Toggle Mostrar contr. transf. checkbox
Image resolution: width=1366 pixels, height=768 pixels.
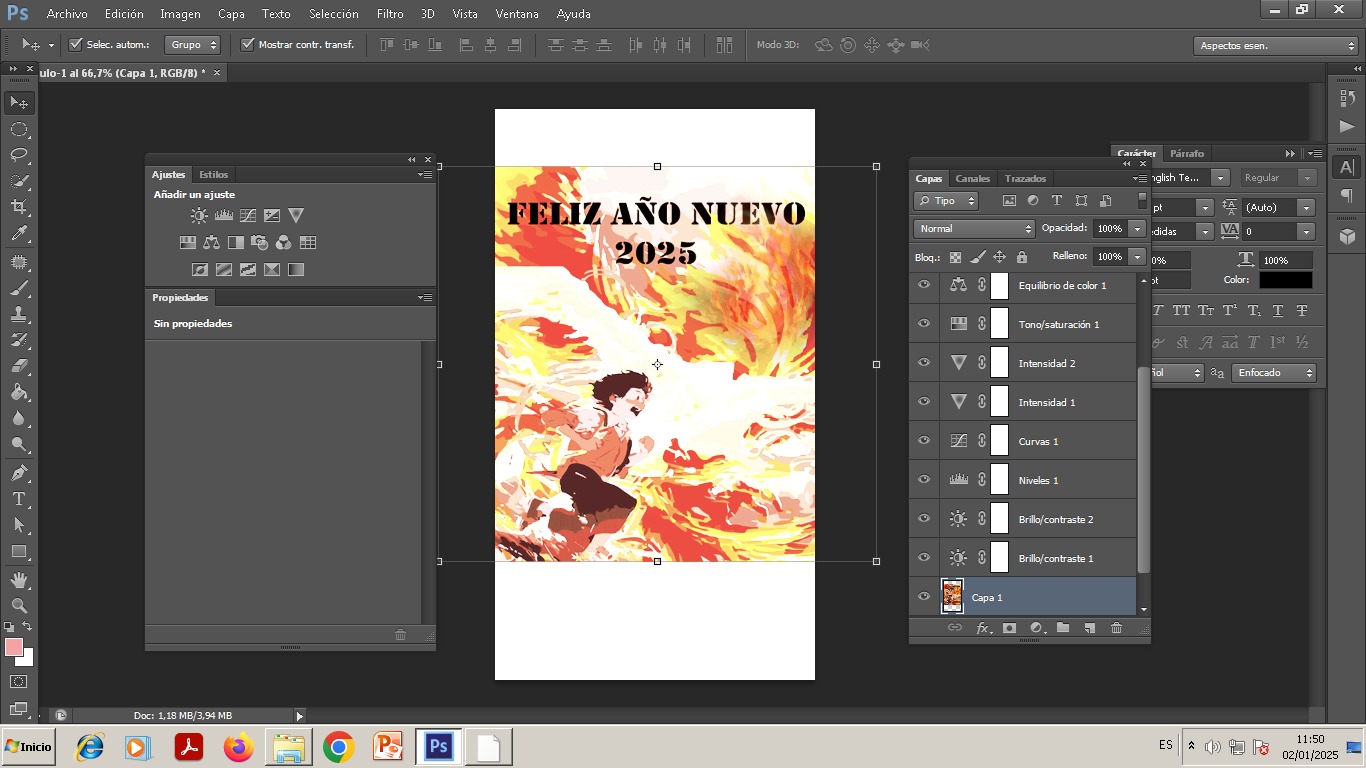tap(247, 44)
